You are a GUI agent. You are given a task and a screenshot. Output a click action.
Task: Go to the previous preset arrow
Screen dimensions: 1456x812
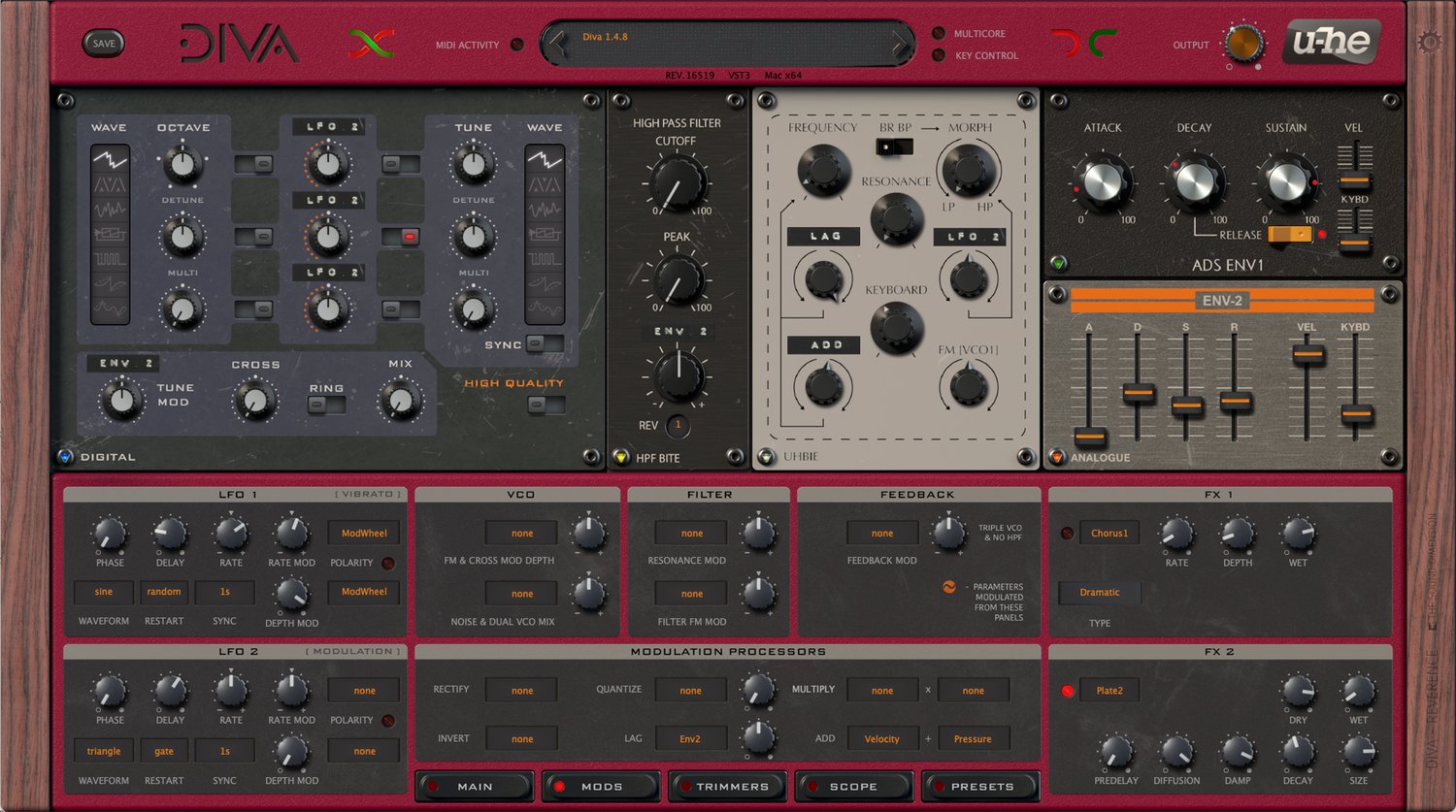(557, 44)
